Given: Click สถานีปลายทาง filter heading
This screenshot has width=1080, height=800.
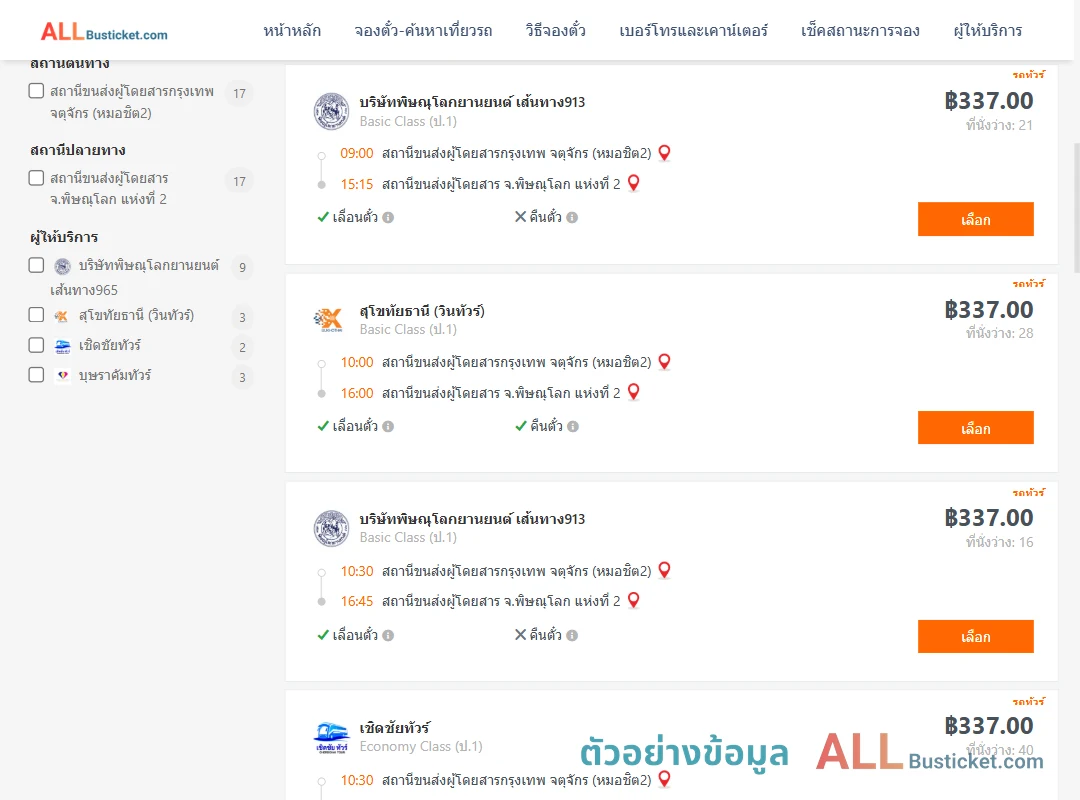Looking at the screenshot, I should [78, 150].
